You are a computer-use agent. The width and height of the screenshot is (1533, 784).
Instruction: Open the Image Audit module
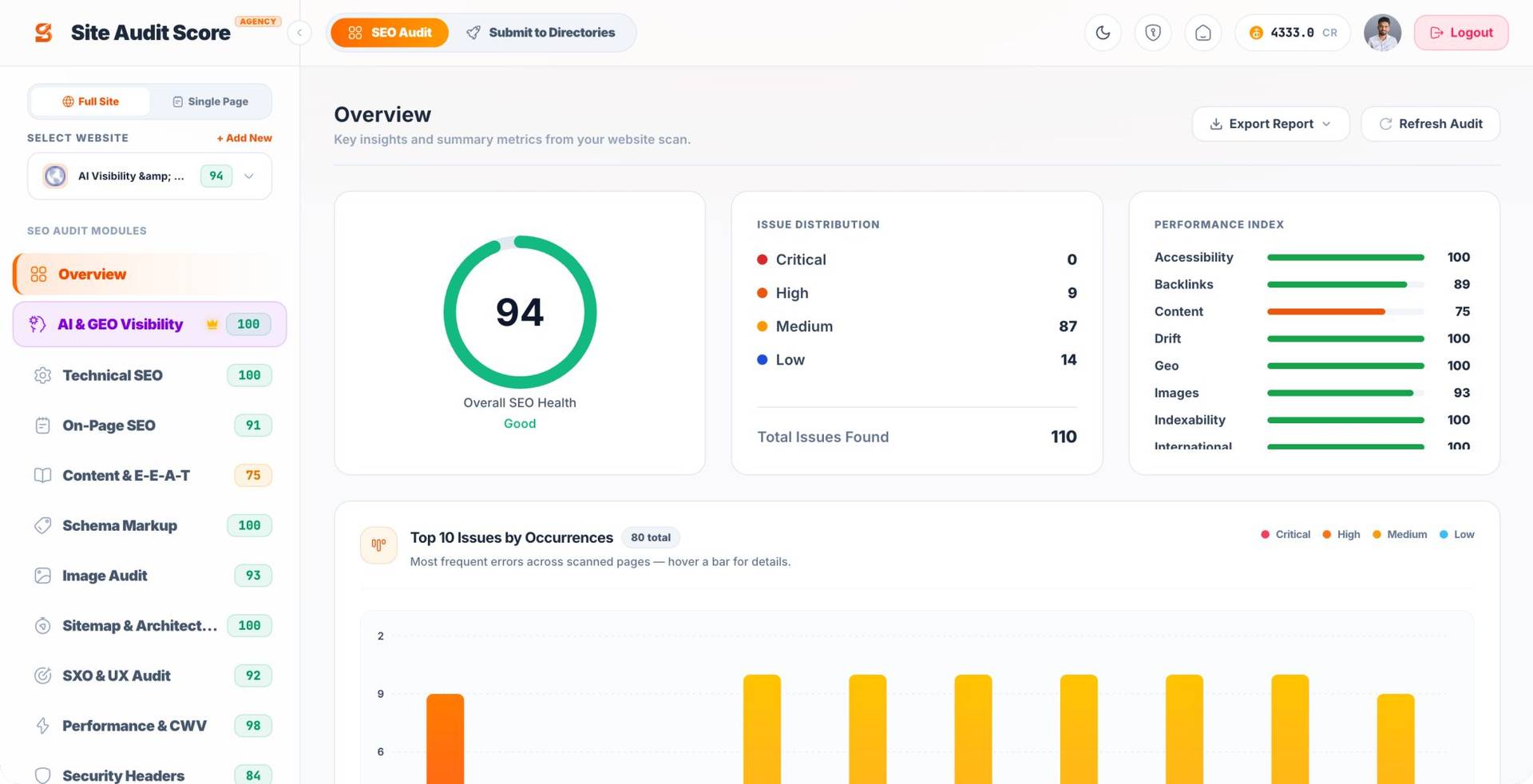click(150, 576)
